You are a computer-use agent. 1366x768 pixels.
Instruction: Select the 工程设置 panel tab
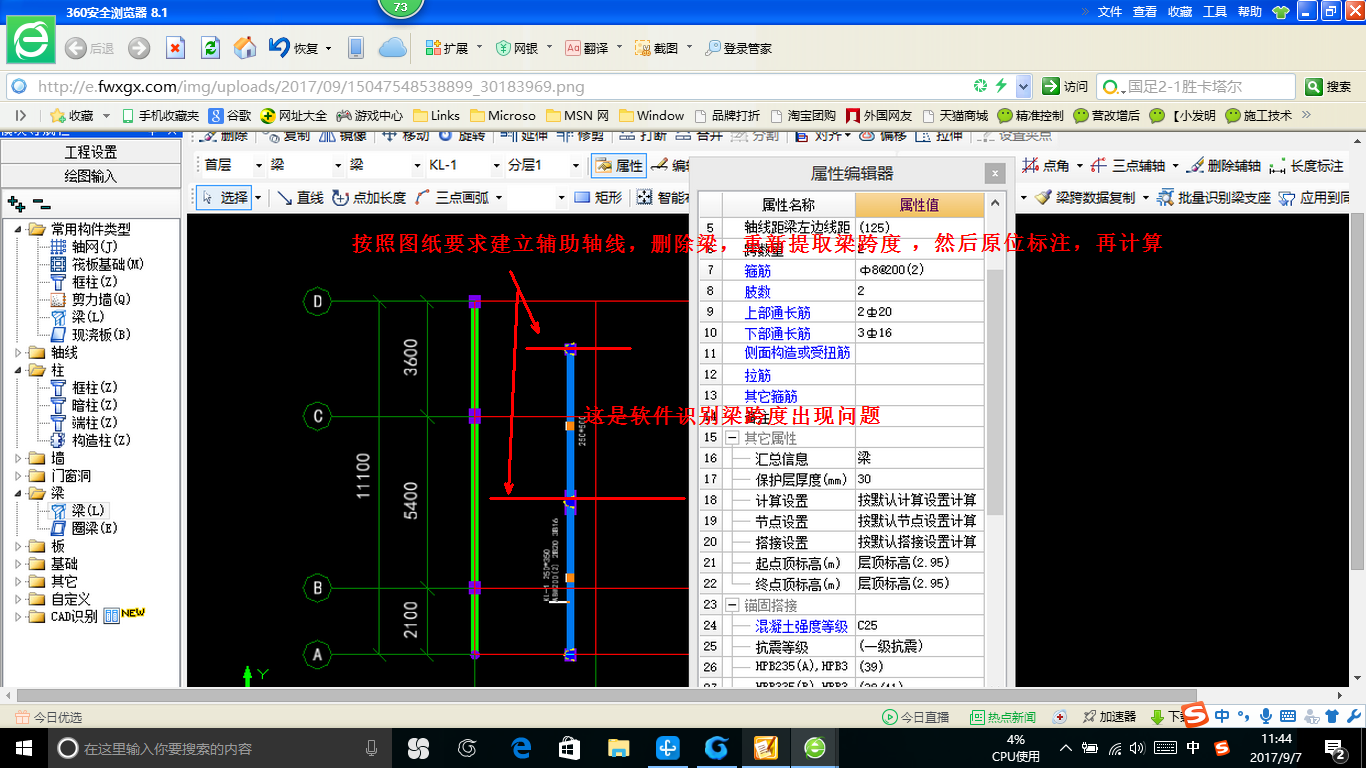coord(90,152)
